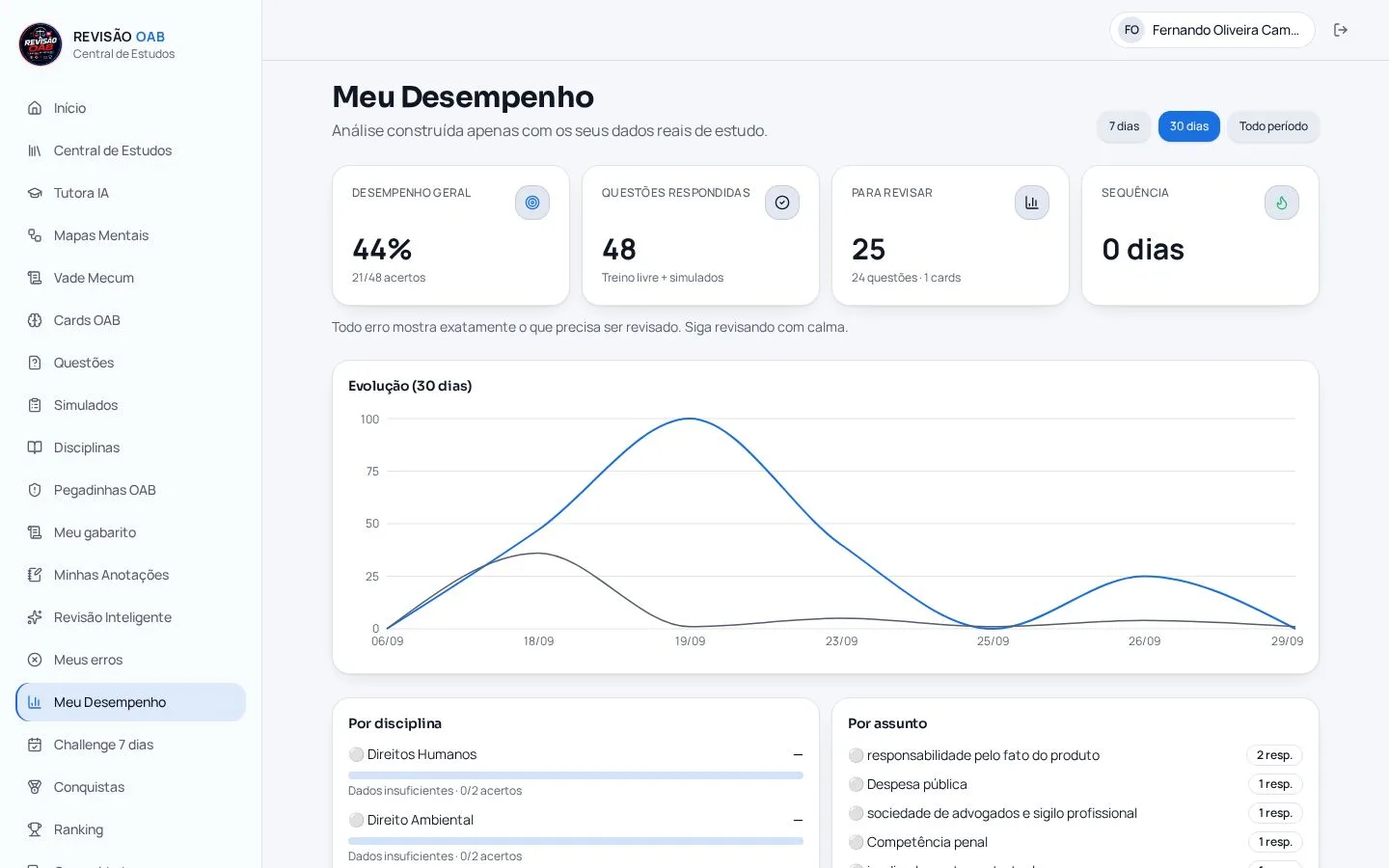
Task: Select the 30 dias period filter
Action: pos(1189,126)
